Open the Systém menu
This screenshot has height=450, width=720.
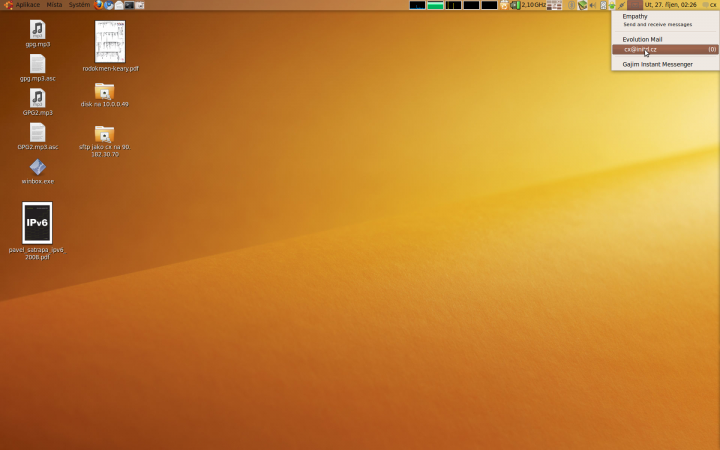[79, 5]
